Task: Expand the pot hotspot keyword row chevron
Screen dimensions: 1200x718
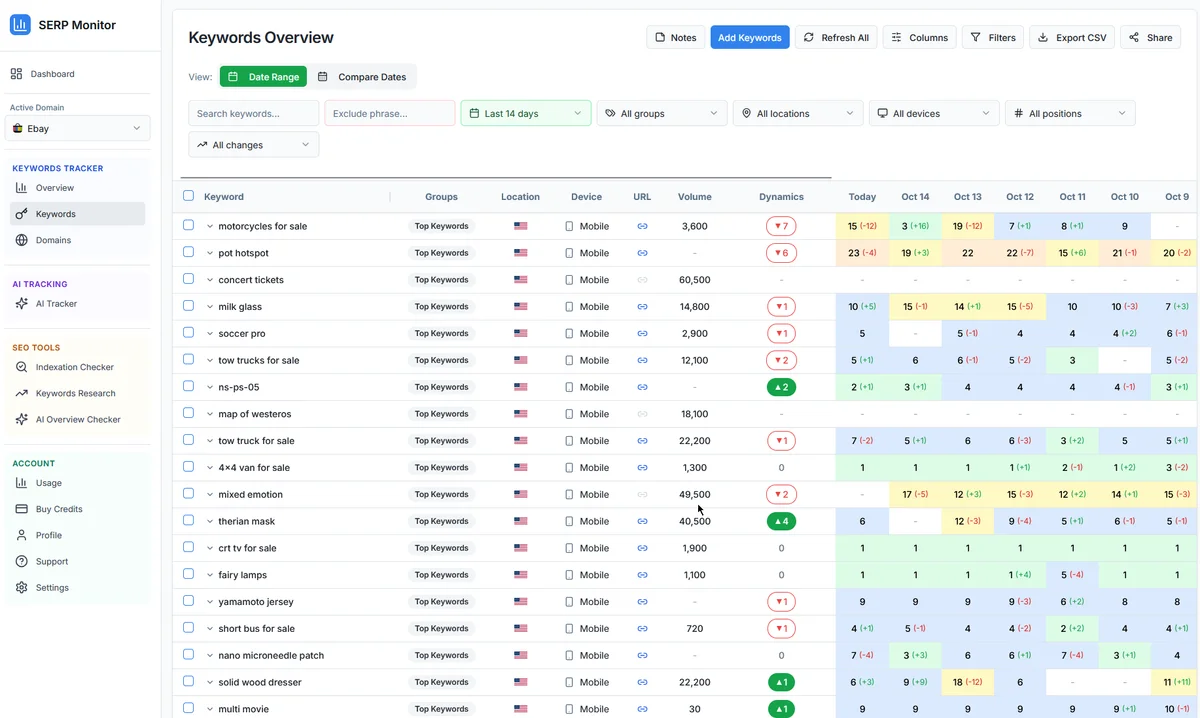Action: point(210,253)
